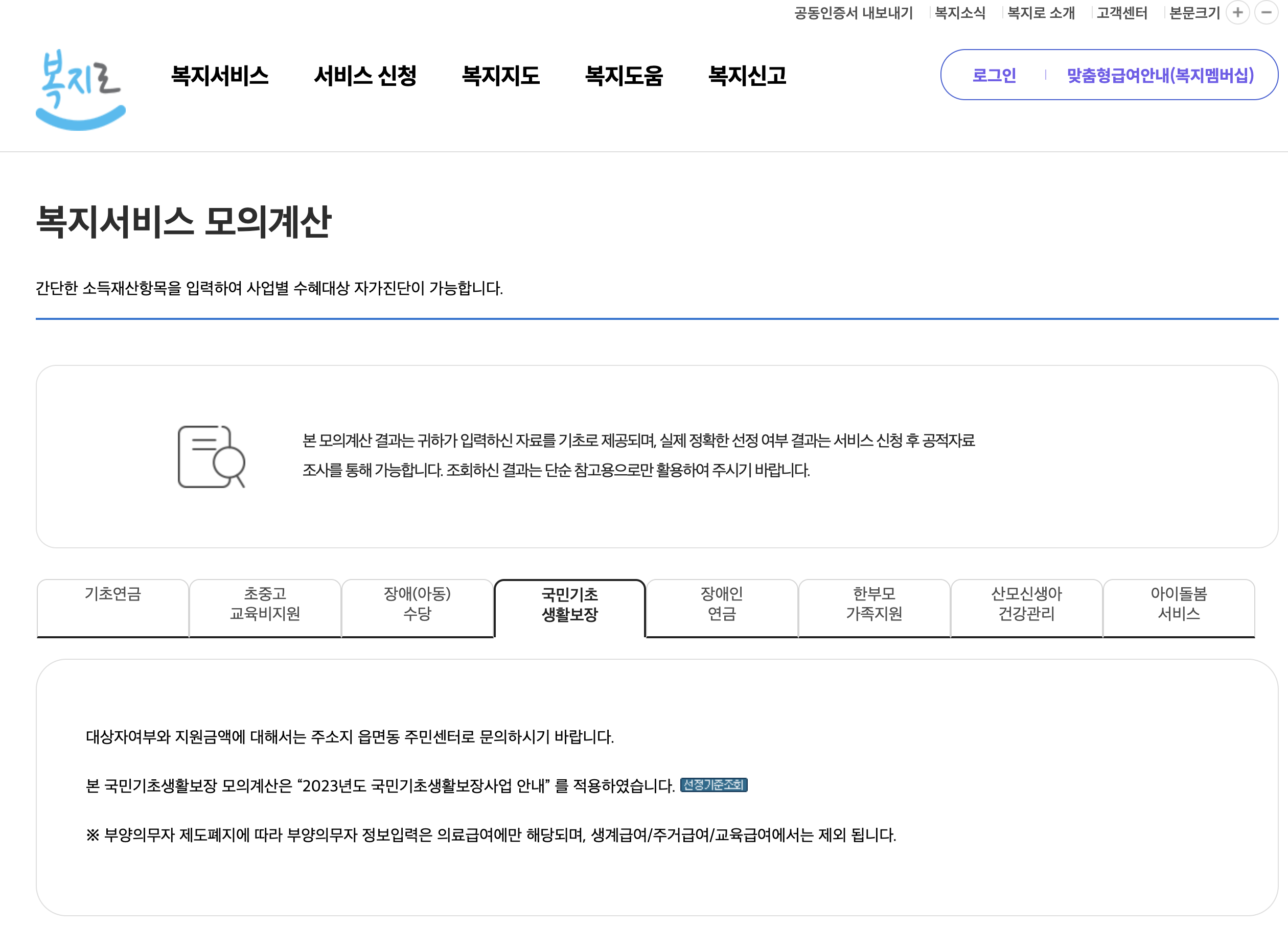1288x927 pixels.
Task: Go to 고객센터 link
Action: pos(1121,13)
